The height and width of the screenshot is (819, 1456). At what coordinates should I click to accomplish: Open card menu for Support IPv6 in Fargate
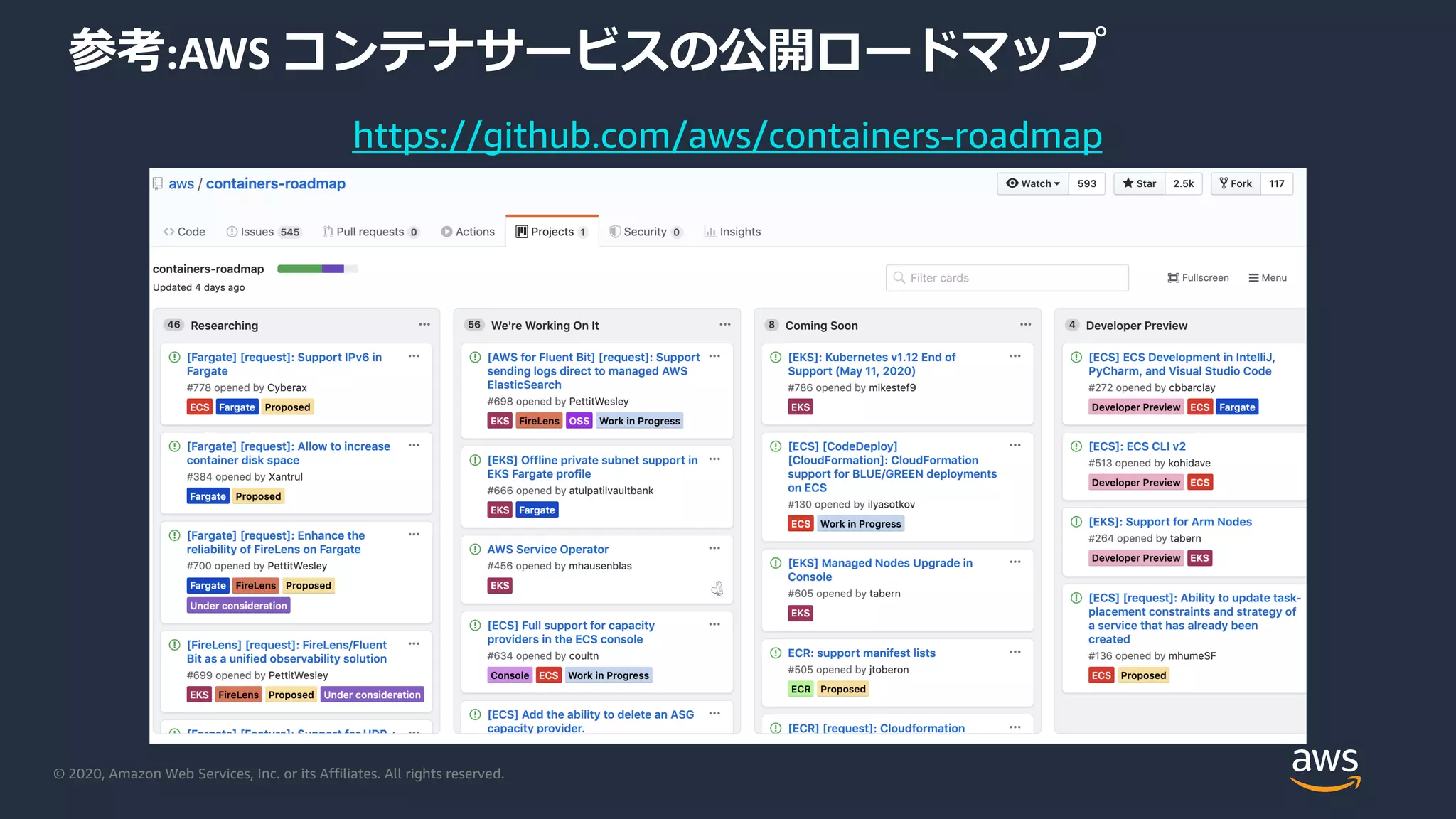pyautogui.click(x=414, y=357)
